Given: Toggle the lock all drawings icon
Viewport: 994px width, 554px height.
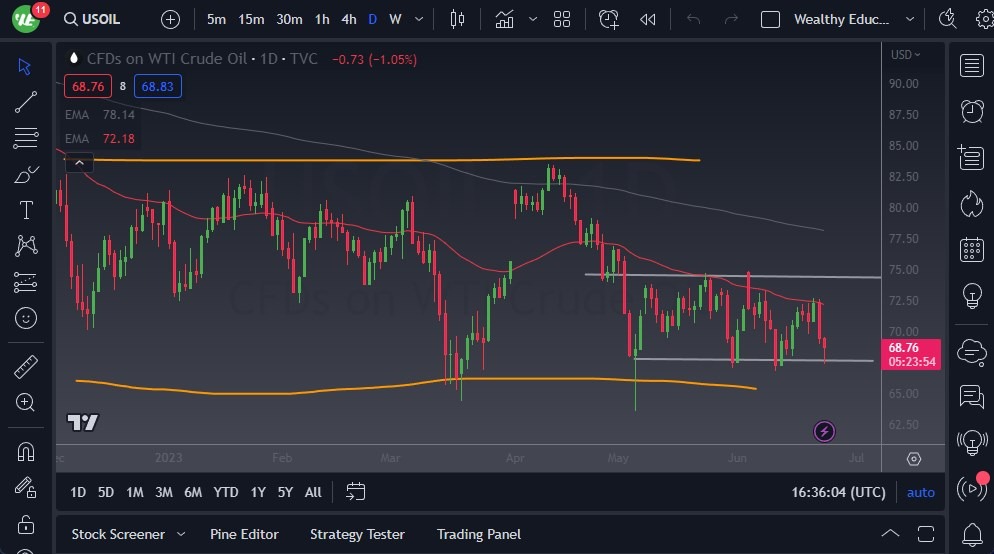Looking at the screenshot, I should point(26,524).
